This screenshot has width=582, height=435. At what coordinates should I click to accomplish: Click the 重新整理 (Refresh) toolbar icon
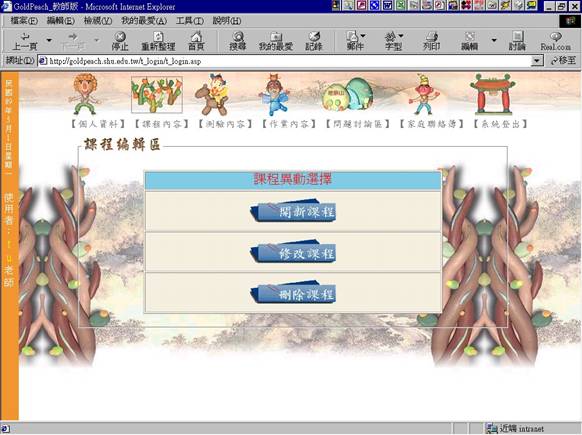pos(158,41)
